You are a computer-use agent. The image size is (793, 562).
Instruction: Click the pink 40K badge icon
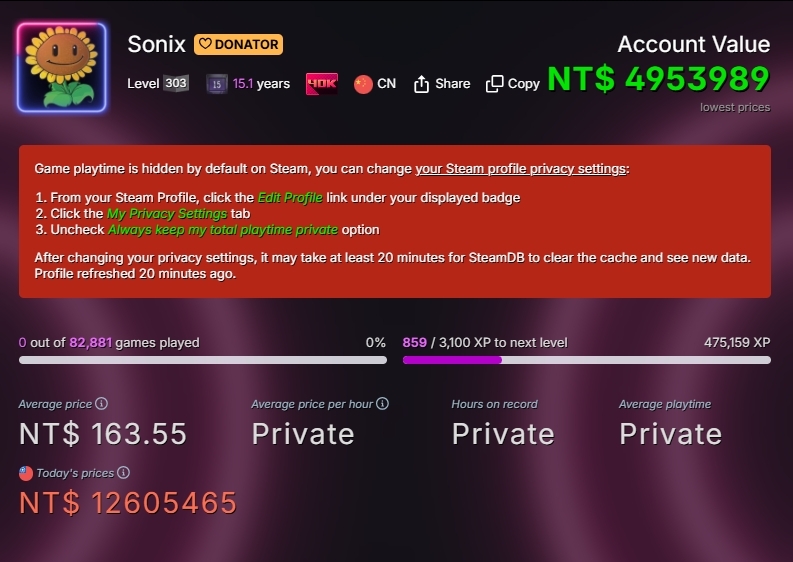(321, 84)
